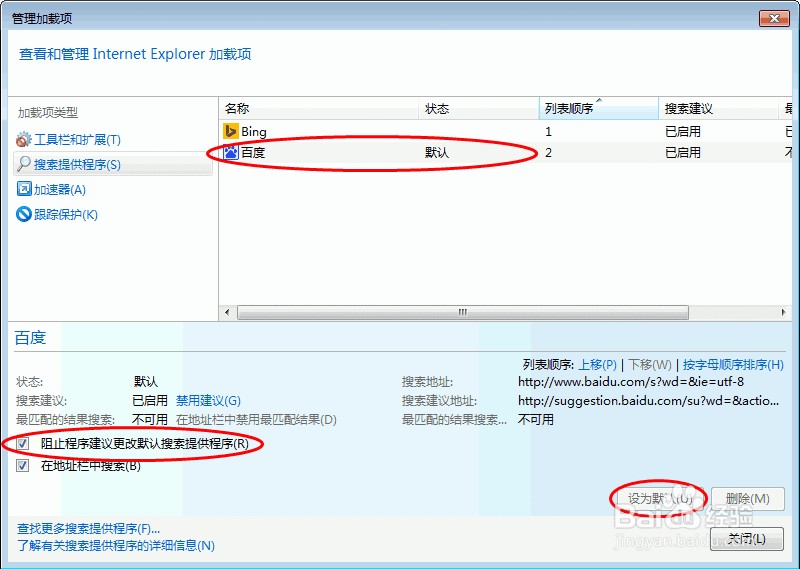
Task: Select the 百度 row name
Action: click(253, 152)
